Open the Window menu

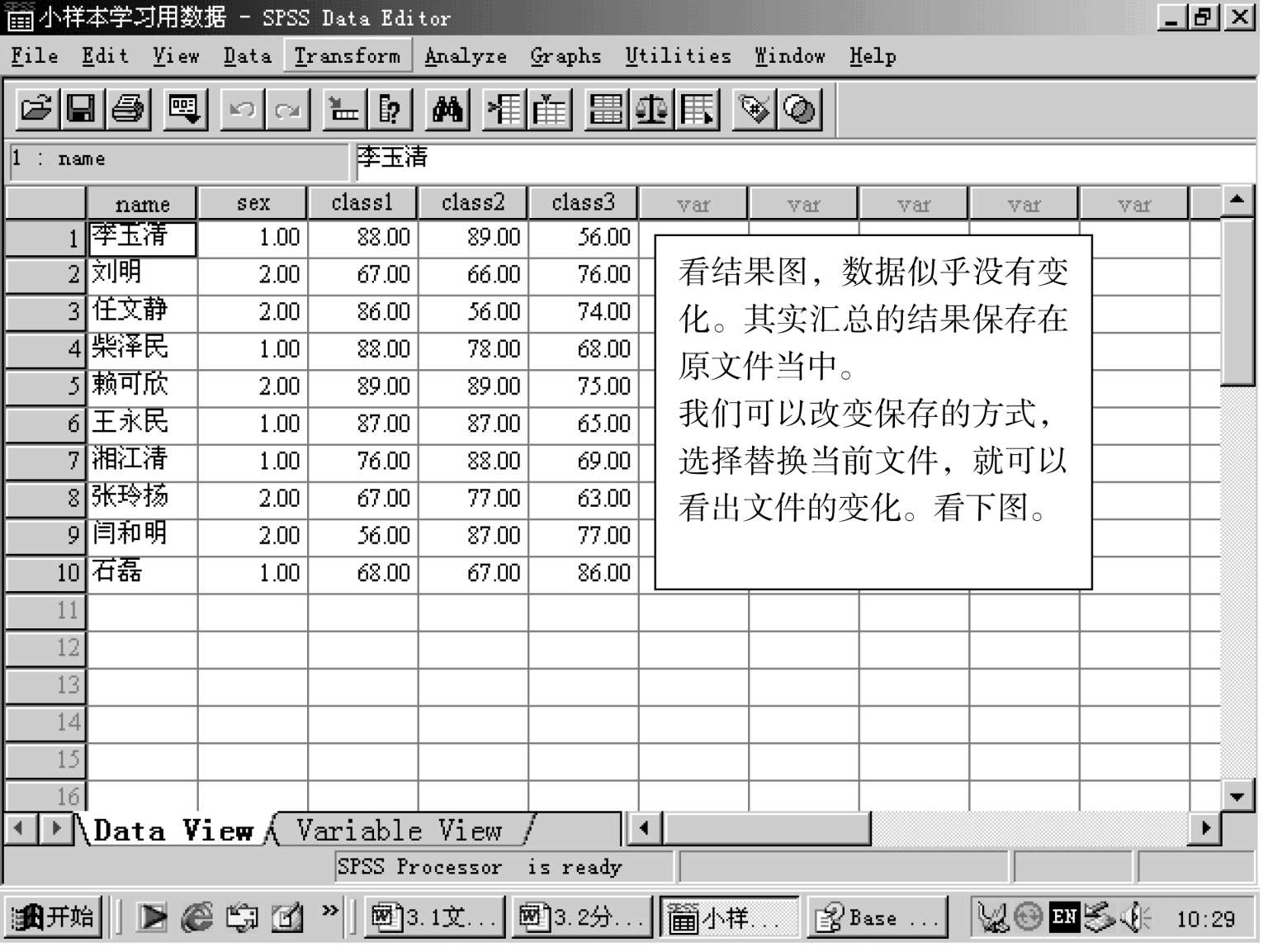point(789,56)
